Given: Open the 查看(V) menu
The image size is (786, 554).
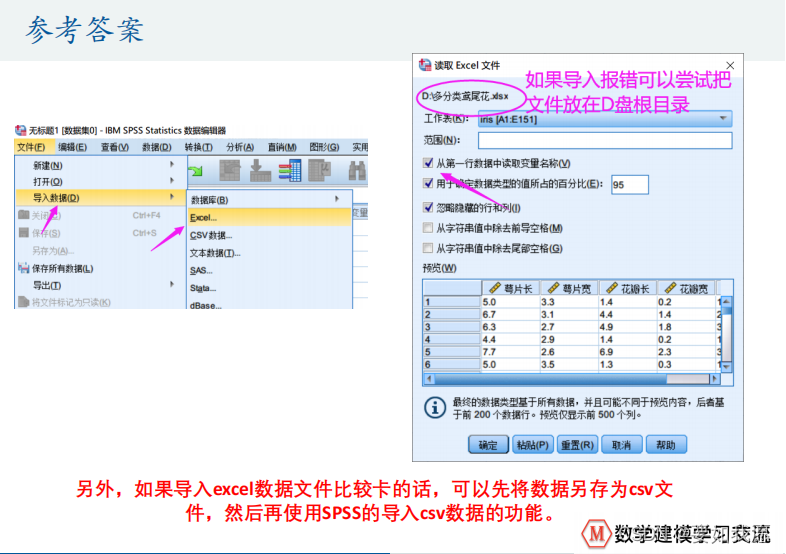Looking at the screenshot, I should click(114, 147).
